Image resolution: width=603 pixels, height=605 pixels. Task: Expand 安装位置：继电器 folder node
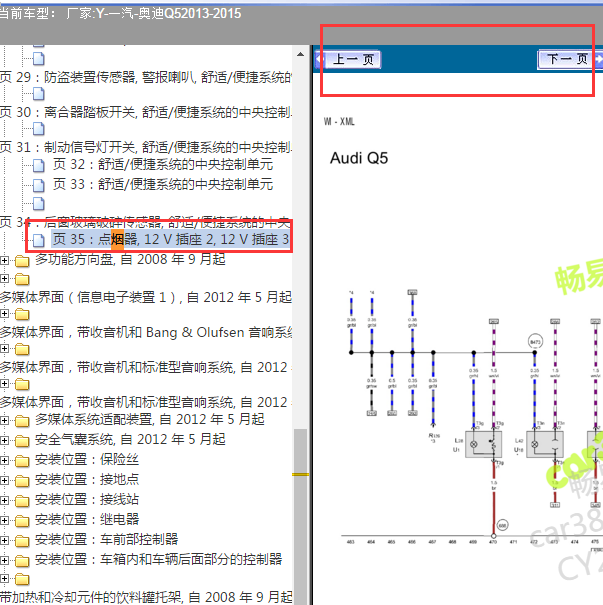pyautogui.click(x=4, y=521)
